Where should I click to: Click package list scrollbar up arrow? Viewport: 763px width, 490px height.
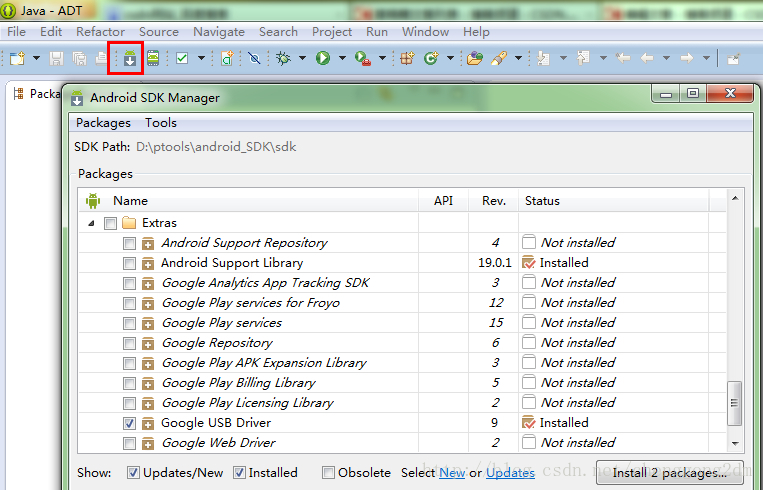[735, 198]
